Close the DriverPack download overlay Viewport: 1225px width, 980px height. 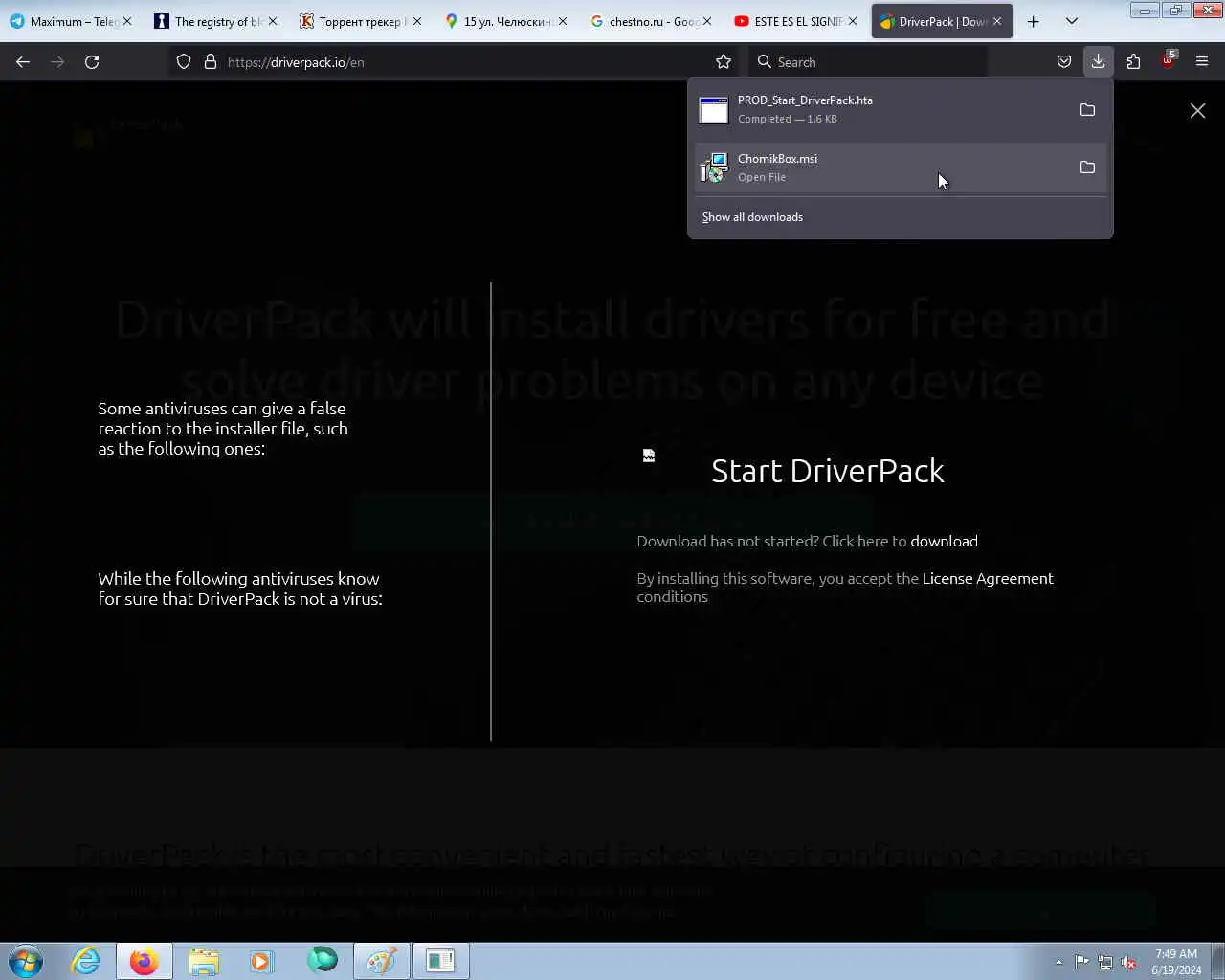click(x=1197, y=111)
